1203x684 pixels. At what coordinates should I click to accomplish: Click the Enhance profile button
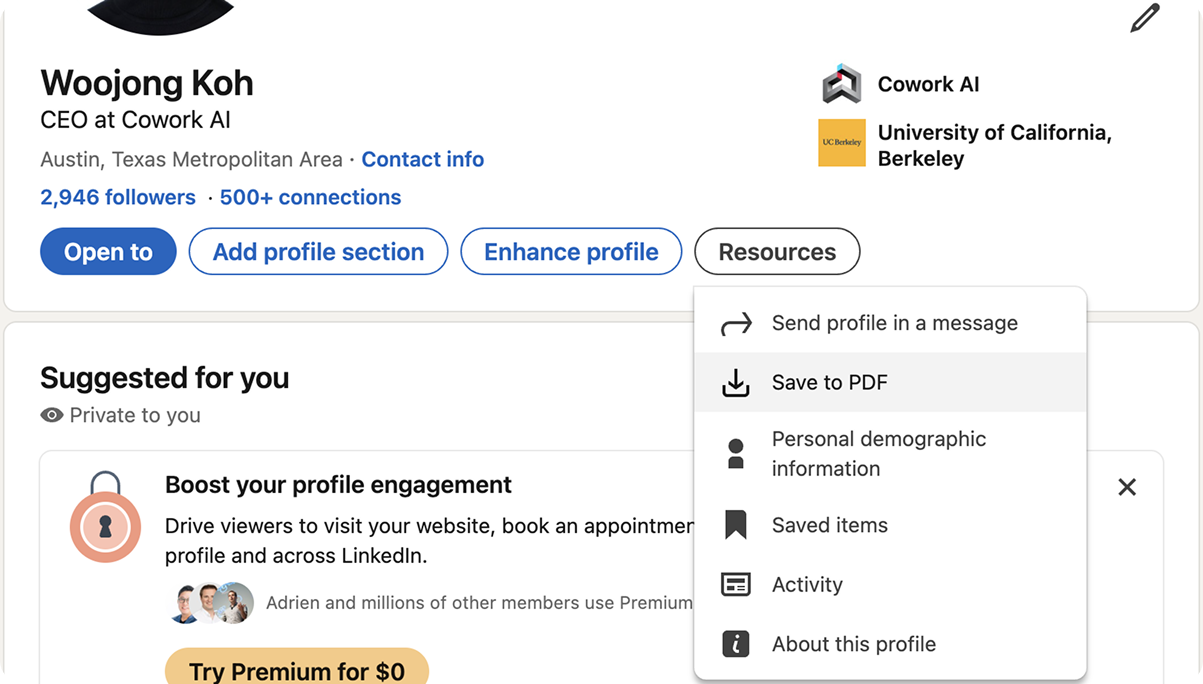(x=571, y=252)
